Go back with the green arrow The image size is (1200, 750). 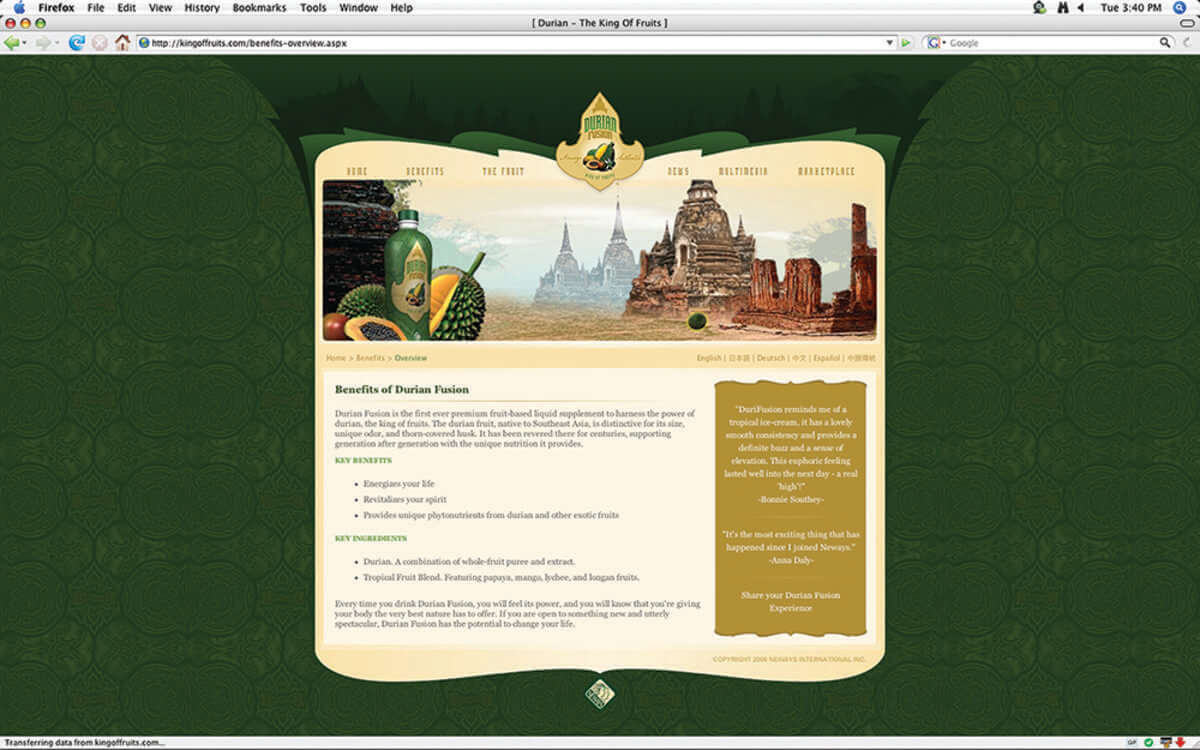11,43
